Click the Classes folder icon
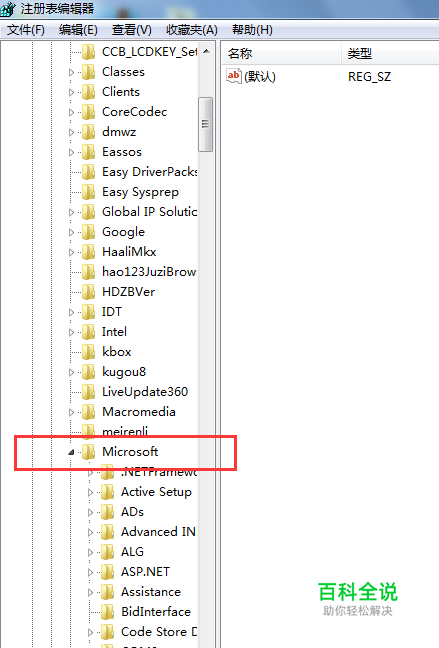Viewport: 439px width, 648px height. coord(88,72)
